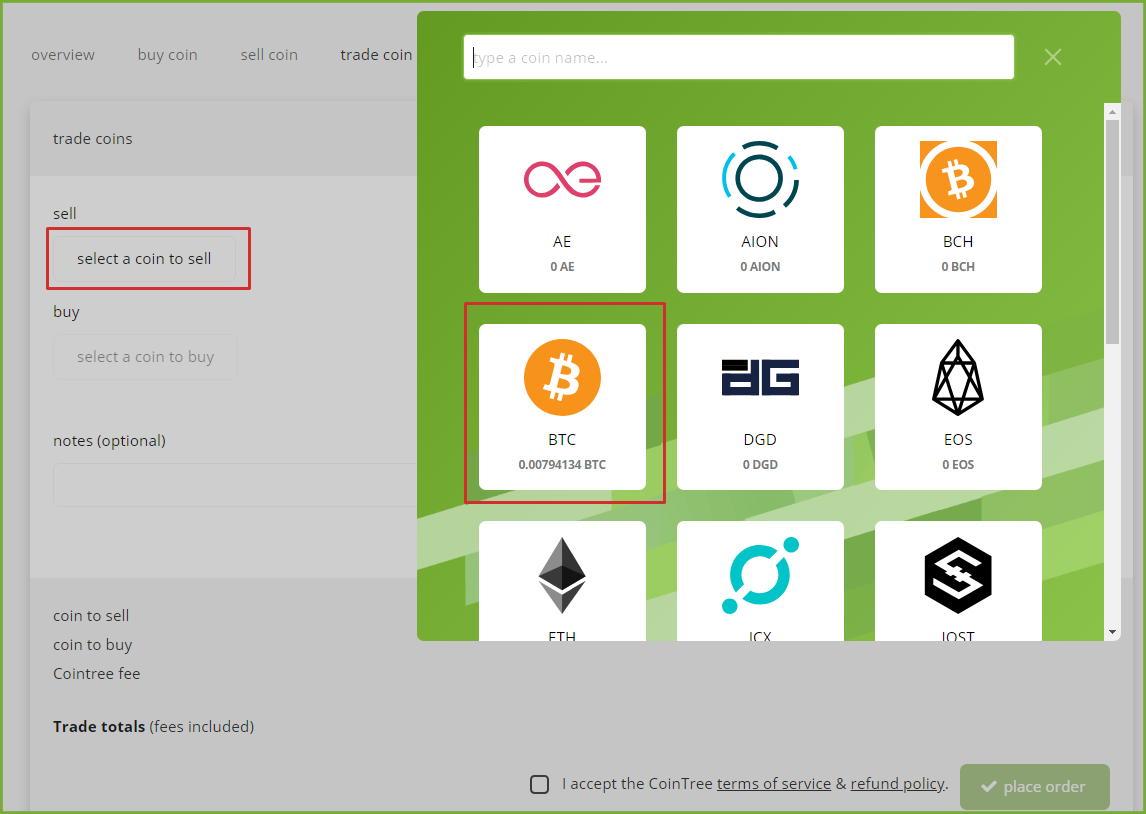This screenshot has height=814, width=1146.
Task: Open the overview tab
Action: click(63, 55)
